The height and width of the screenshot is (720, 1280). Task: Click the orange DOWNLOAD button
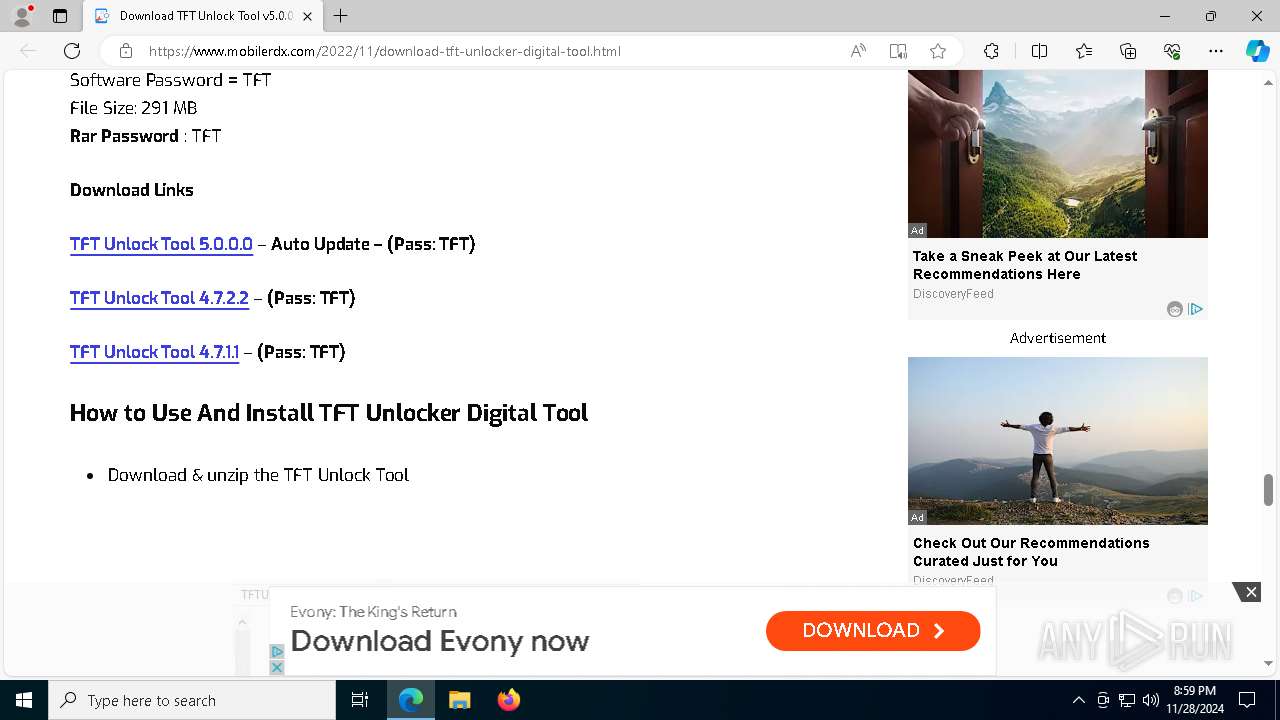(x=873, y=631)
